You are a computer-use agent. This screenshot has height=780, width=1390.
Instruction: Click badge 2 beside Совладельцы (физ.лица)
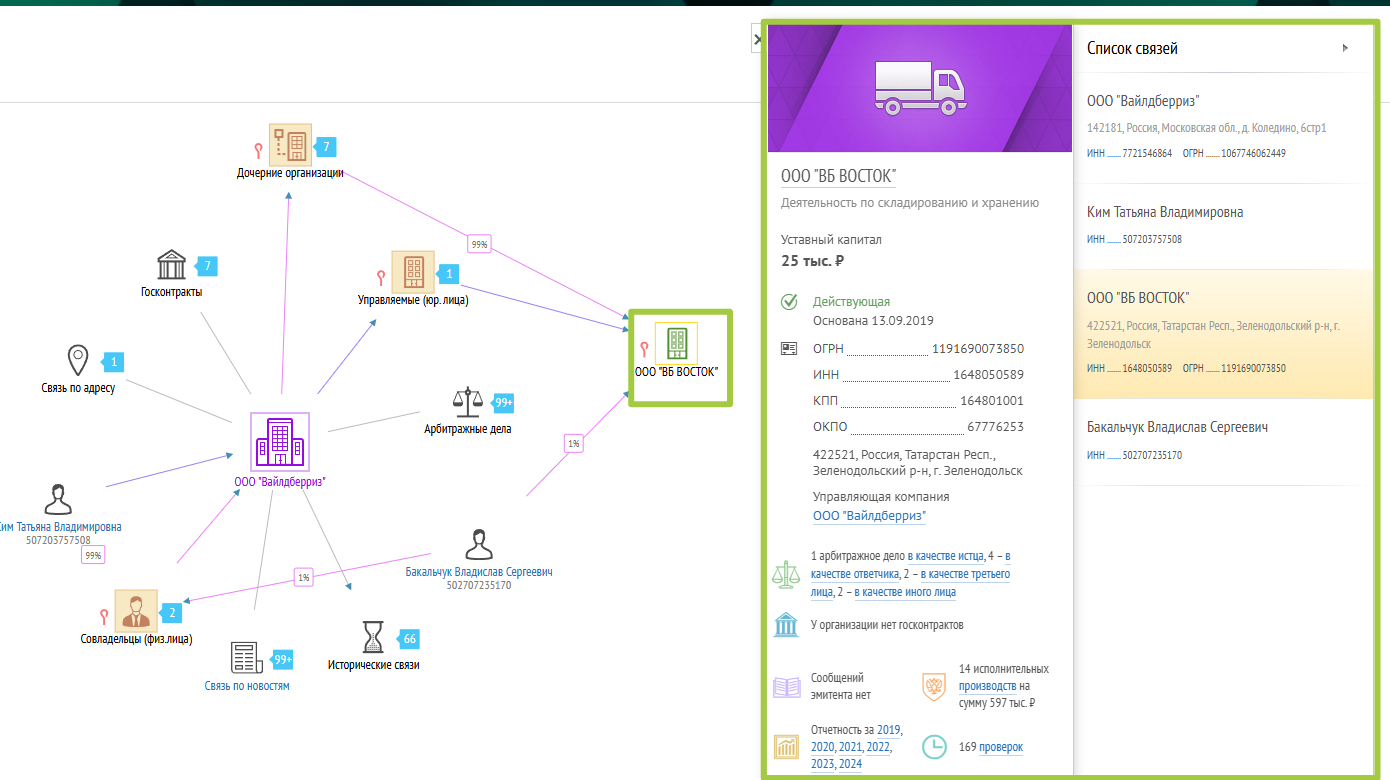coord(171,612)
